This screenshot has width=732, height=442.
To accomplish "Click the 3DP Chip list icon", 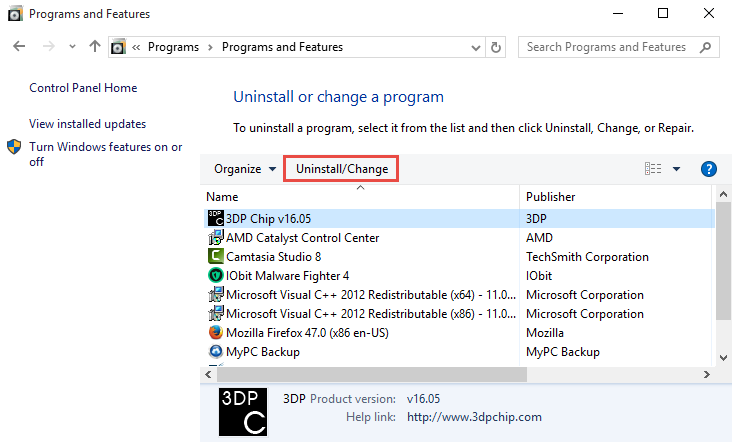I will pyautogui.click(x=216, y=218).
